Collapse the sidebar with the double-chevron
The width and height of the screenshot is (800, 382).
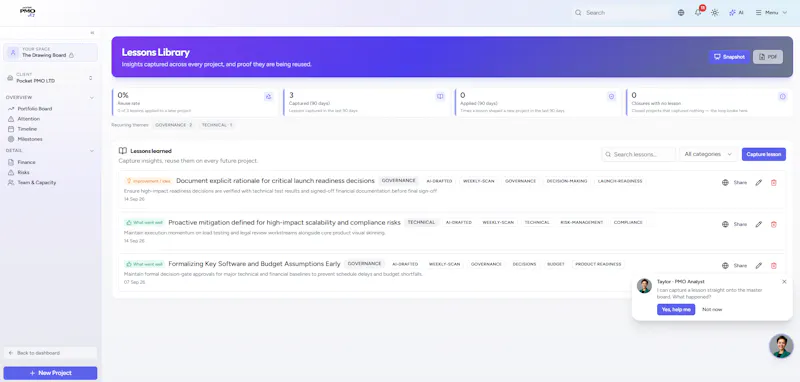[92, 33]
